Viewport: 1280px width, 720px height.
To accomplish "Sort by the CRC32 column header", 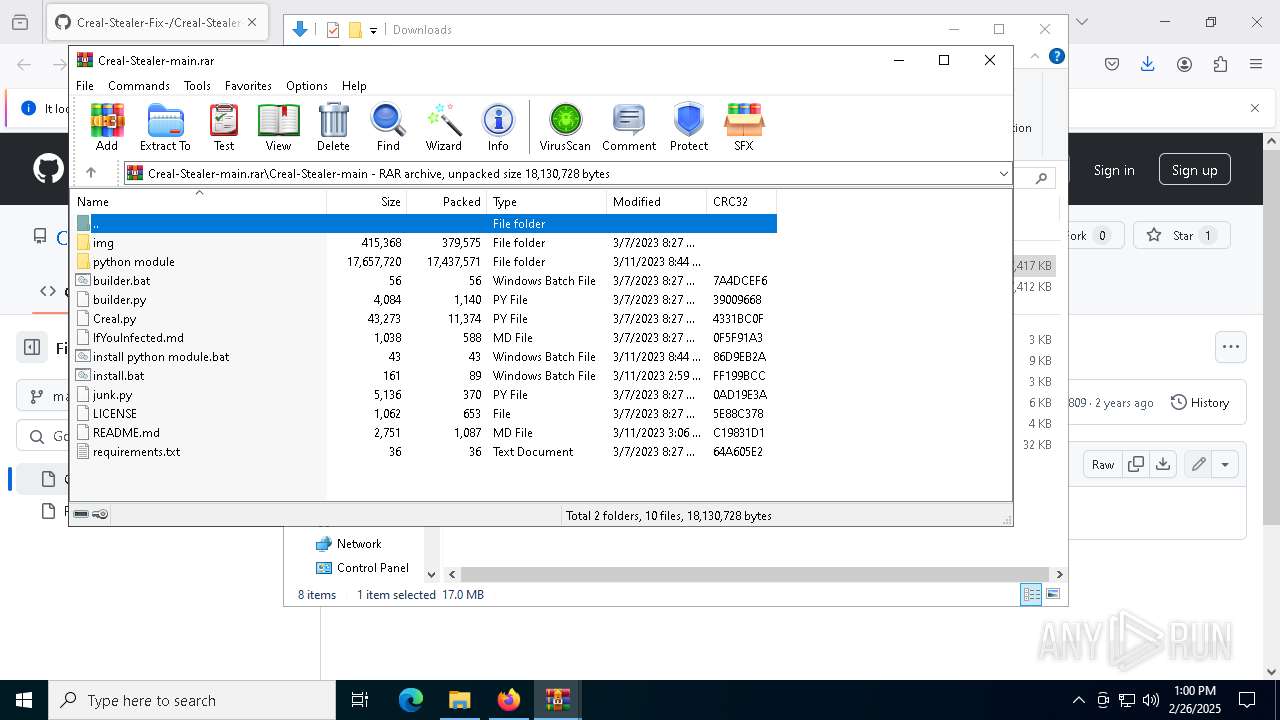I will pyautogui.click(x=742, y=202).
